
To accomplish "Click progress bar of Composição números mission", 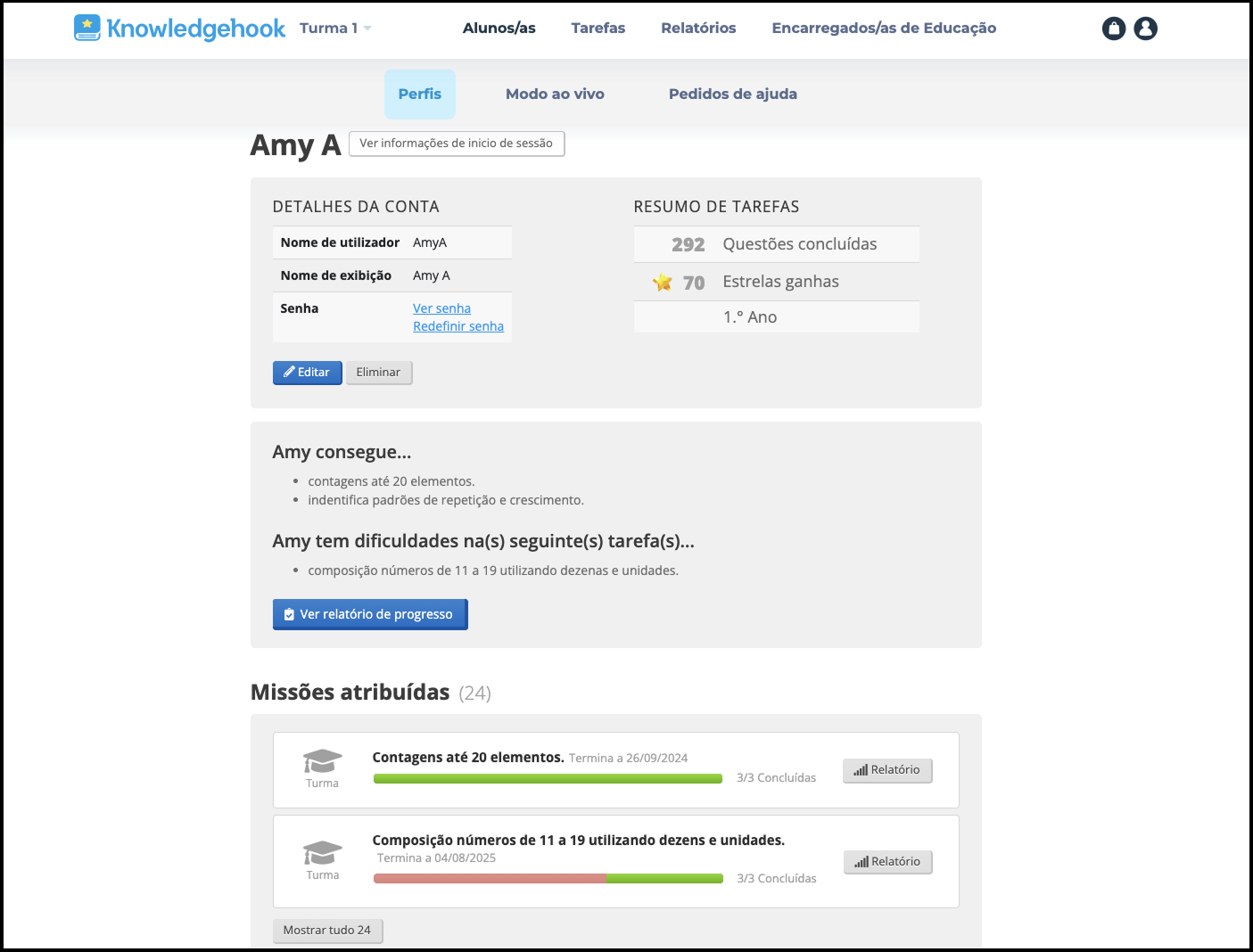I will coord(548,879).
